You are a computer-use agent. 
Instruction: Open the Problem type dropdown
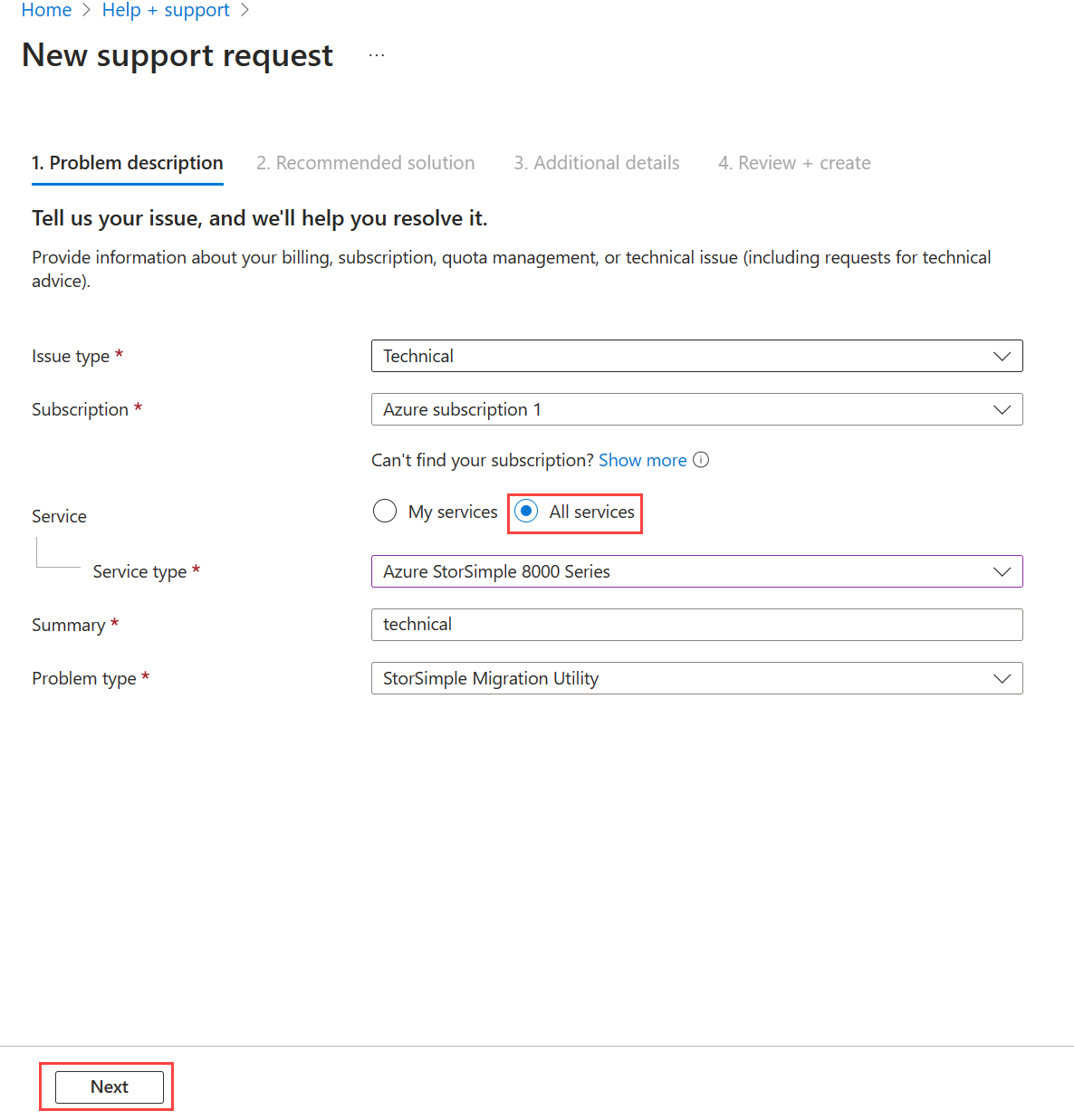pos(1002,678)
